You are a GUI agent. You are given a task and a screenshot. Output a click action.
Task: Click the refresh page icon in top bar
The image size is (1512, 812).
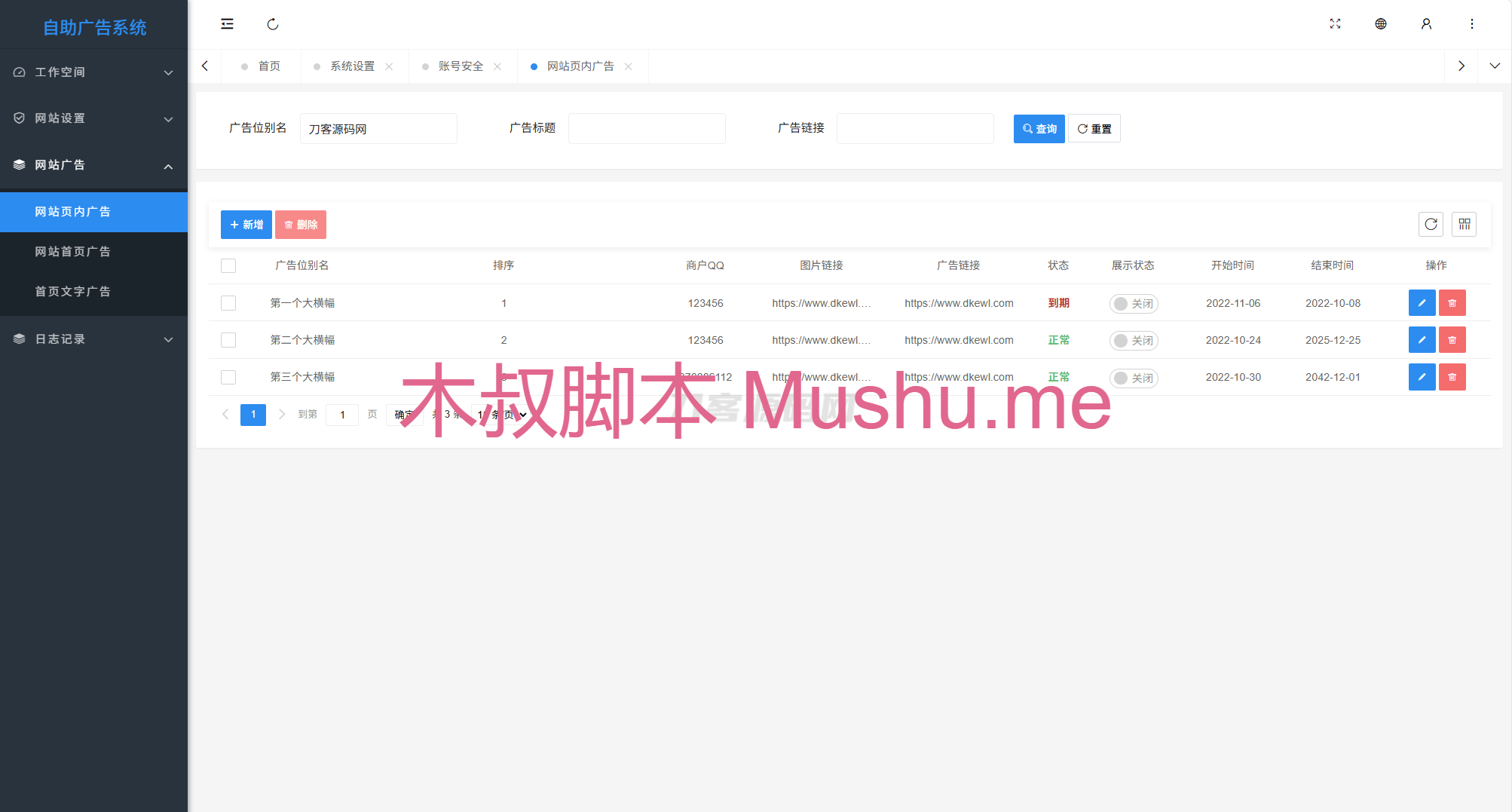tap(272, 23)
